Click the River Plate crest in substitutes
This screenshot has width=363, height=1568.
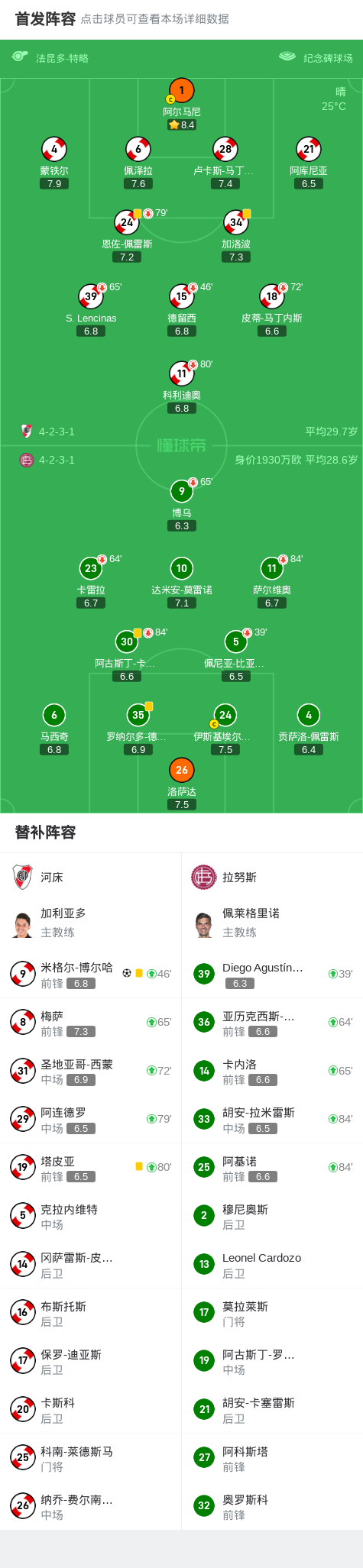click(22, 877)
